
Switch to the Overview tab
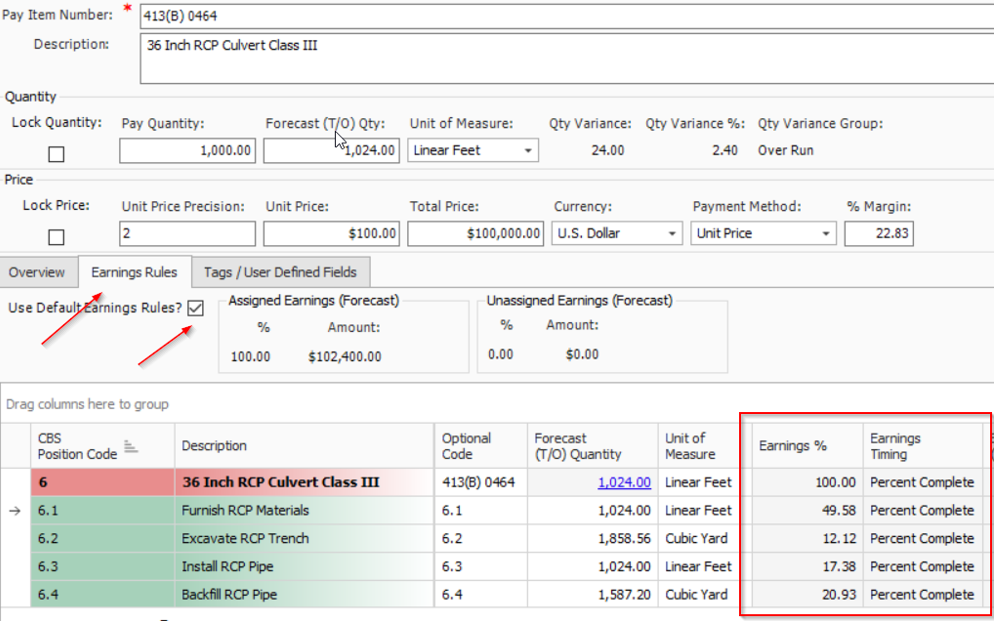(x=37, y=272)
